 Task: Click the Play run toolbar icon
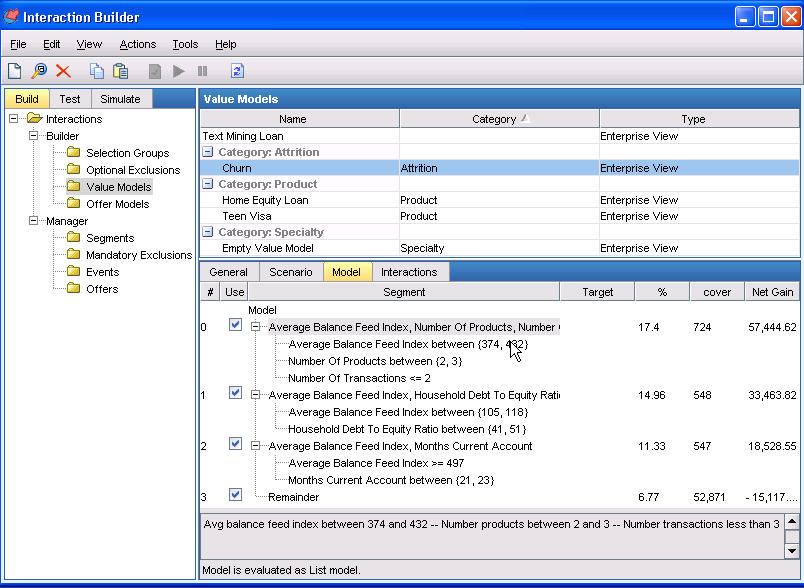[x=178, y=71]
